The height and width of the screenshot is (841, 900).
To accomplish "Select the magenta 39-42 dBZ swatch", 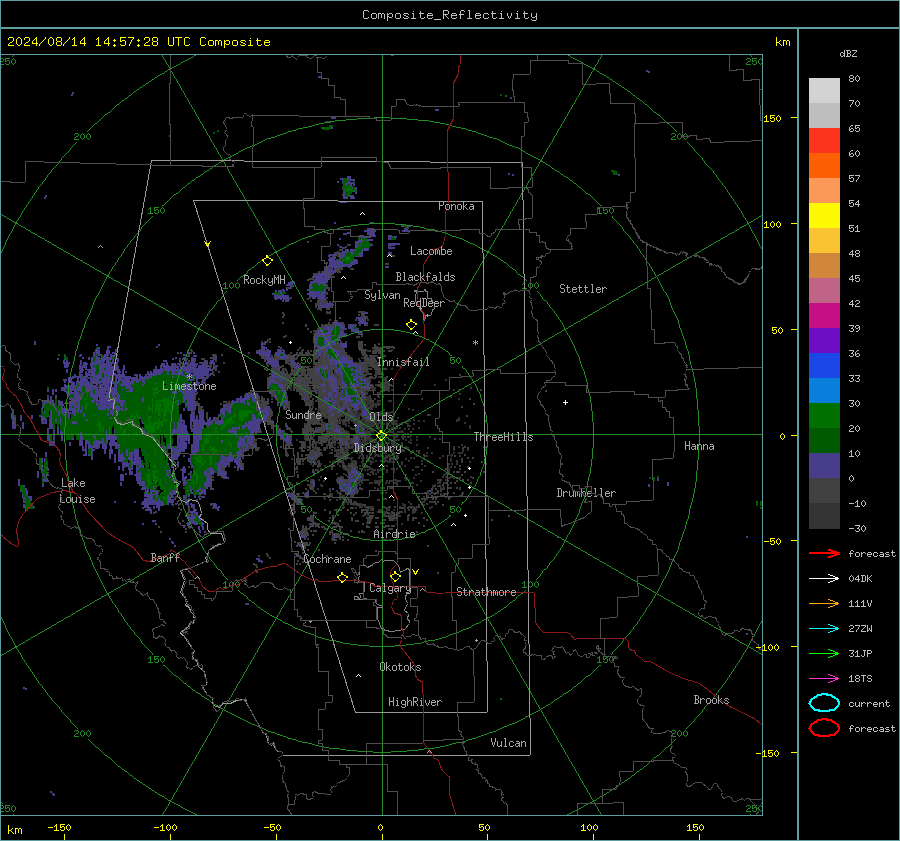I will [824, 315].
